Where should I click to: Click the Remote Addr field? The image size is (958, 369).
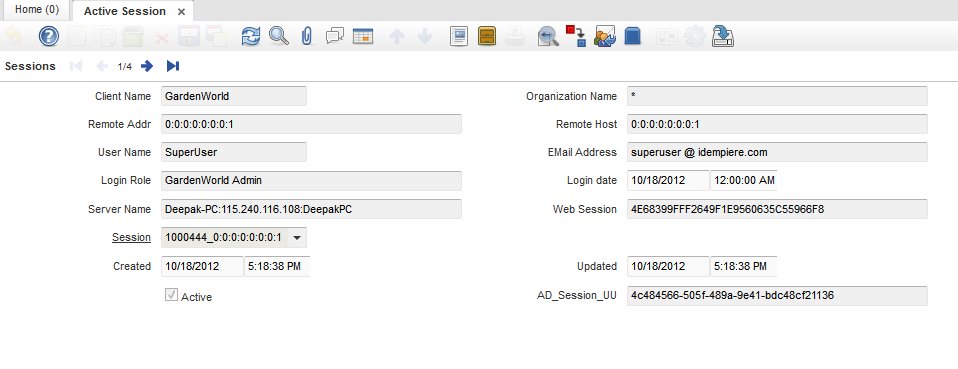pos(311,124)
